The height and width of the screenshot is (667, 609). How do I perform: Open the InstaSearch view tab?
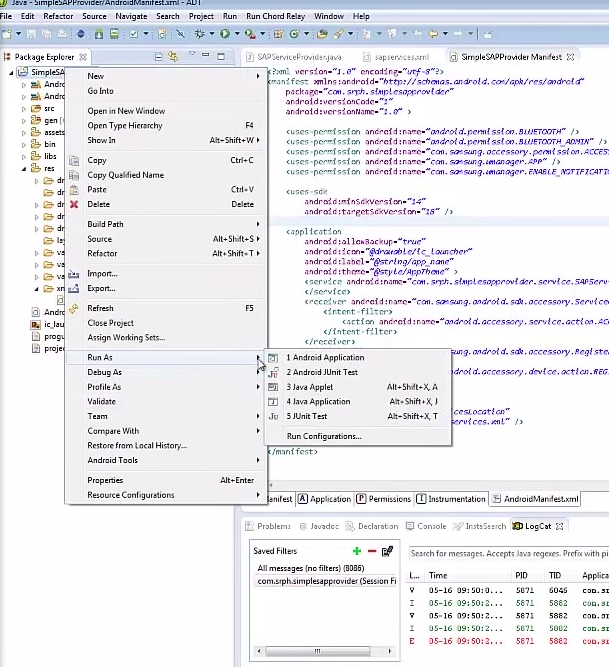click(480, 527)
